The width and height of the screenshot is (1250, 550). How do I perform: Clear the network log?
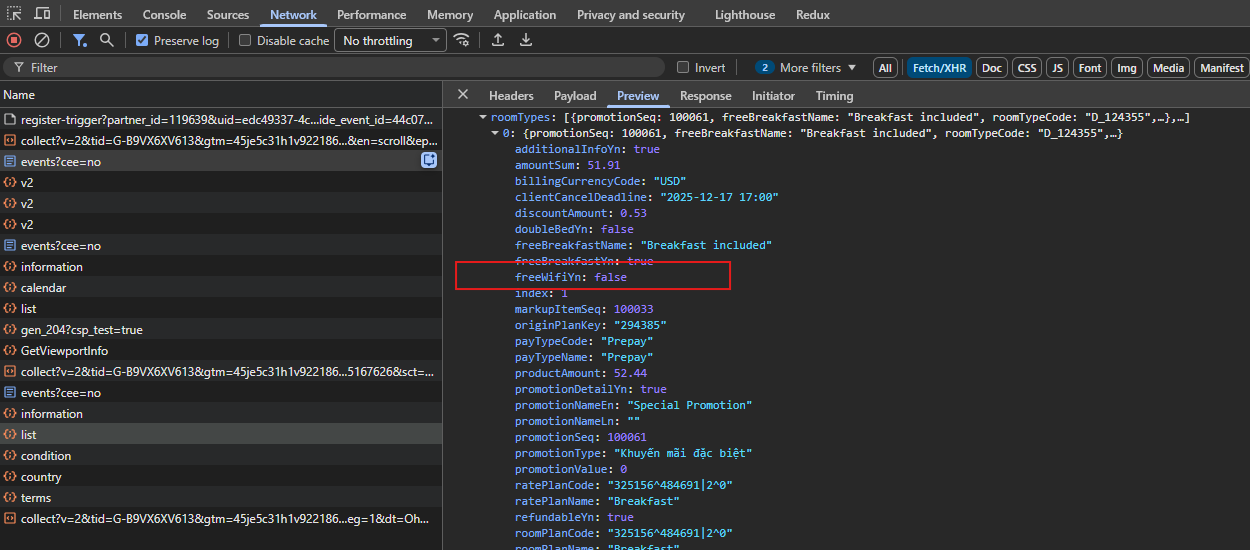[x=42, y=40]
